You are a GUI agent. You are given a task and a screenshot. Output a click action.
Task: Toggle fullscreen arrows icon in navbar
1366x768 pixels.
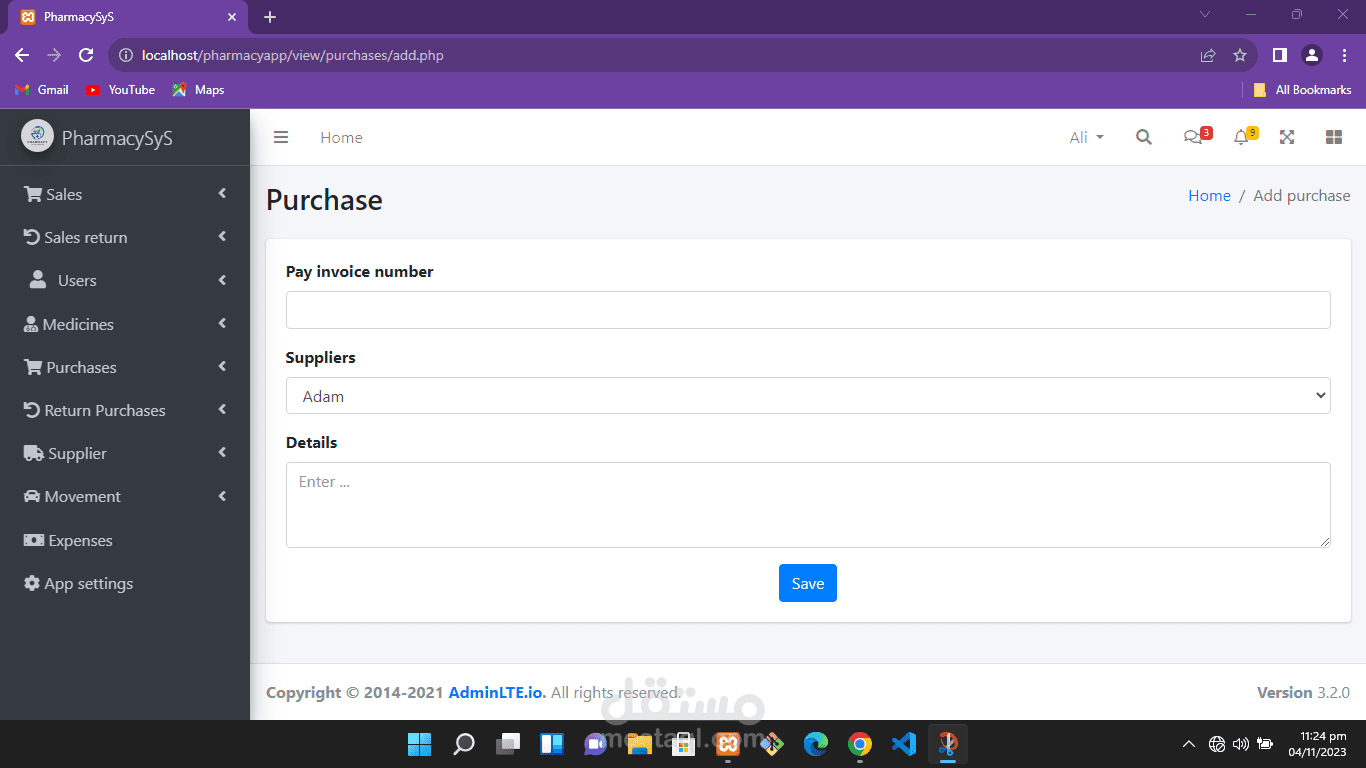[1287, 137]
